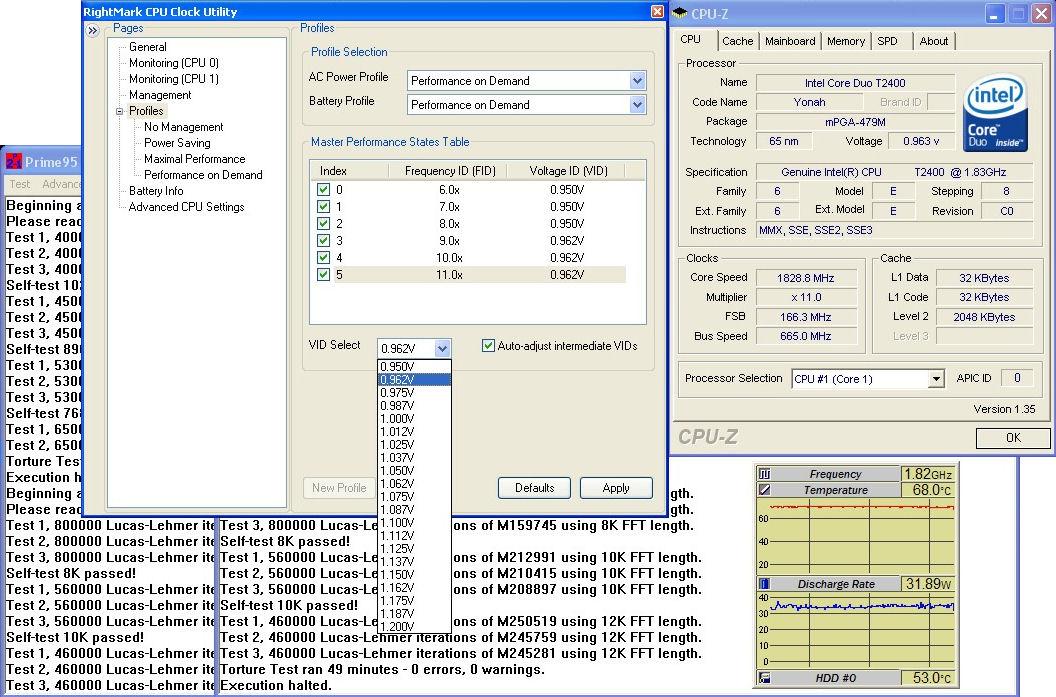Open the AC Power Profile dropdown

637,81
